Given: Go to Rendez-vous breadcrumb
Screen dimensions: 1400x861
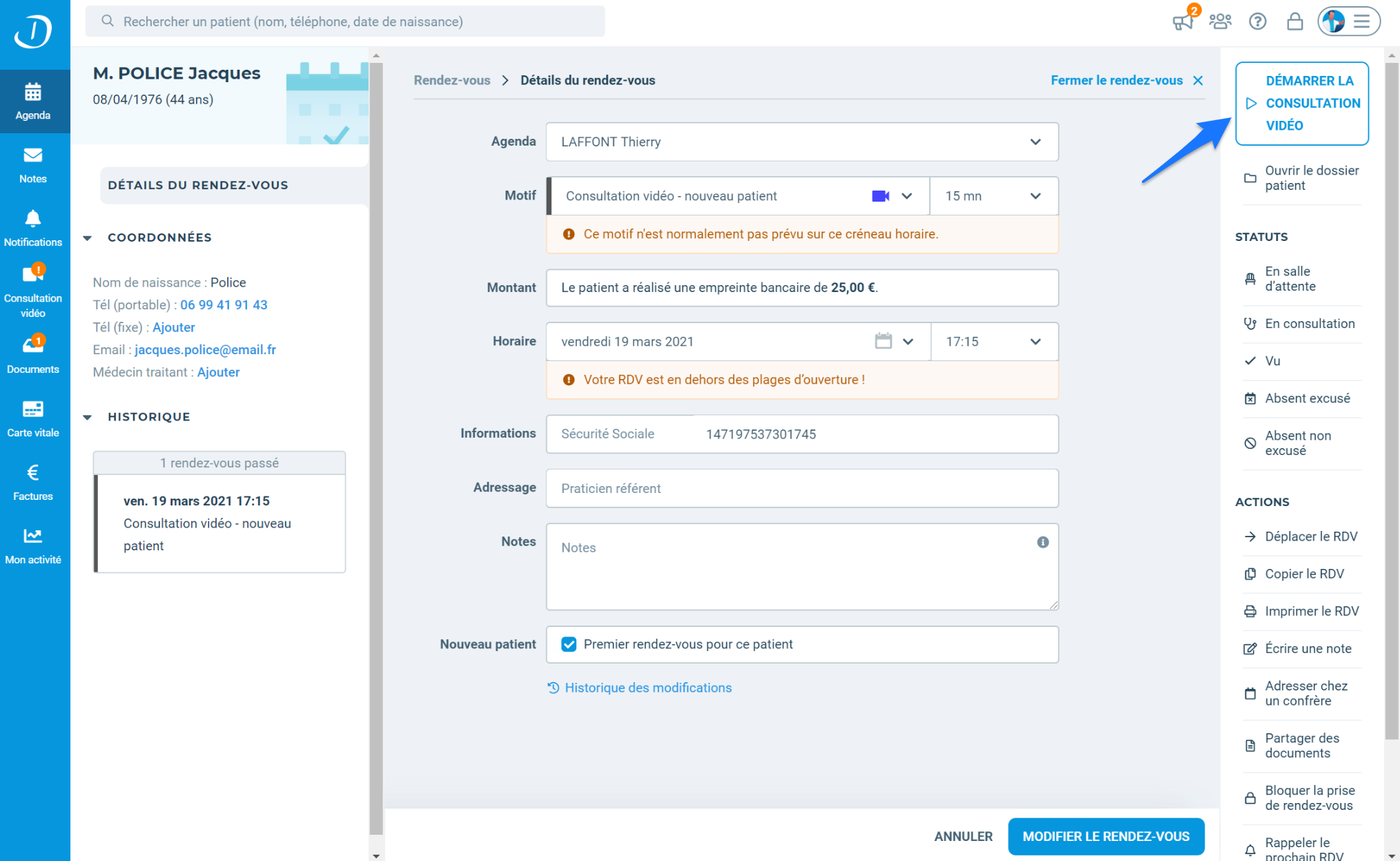Looking at the screenshot, I should [x=451, y=80].
